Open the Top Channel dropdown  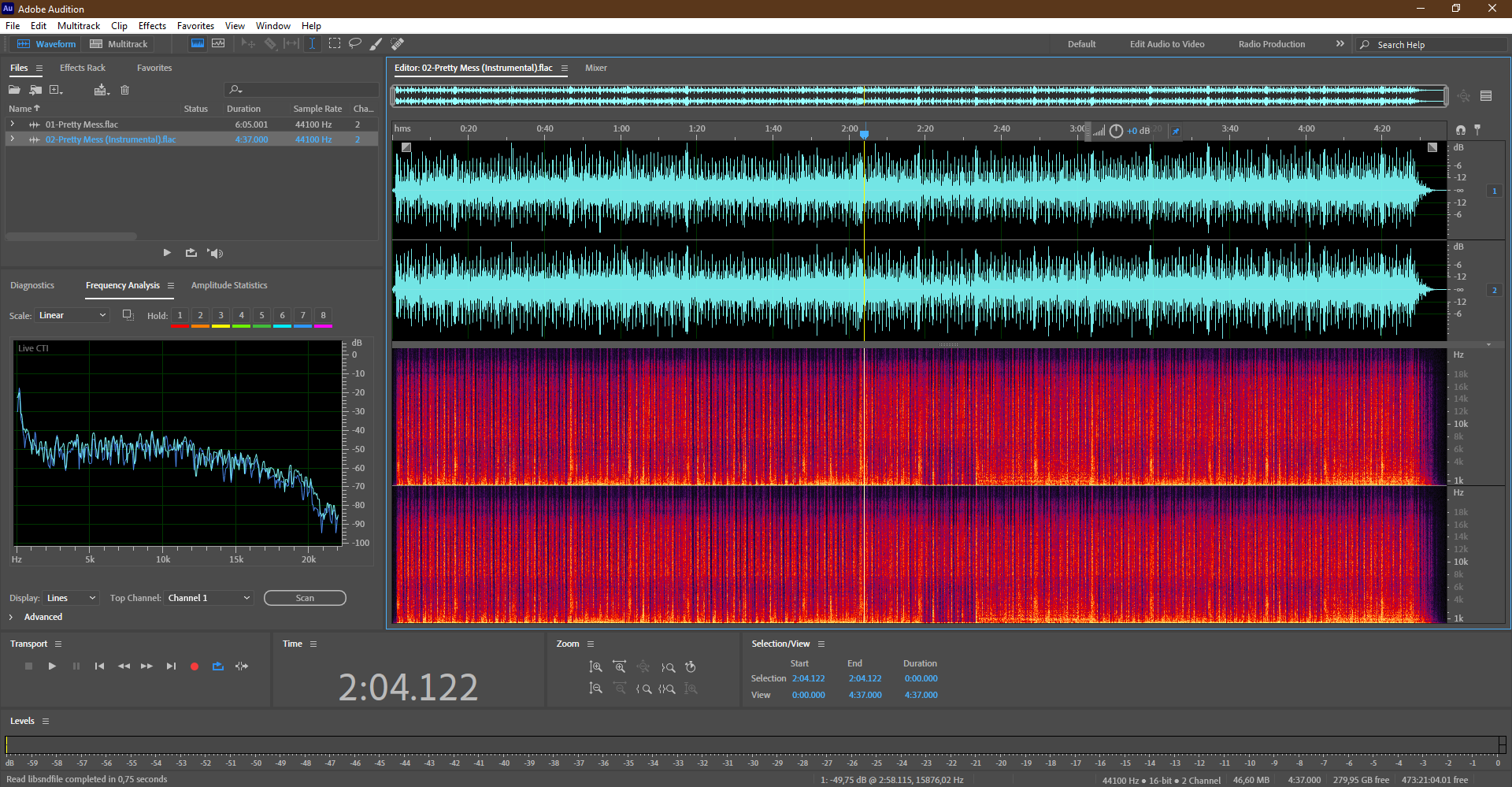tap(209, 598)
